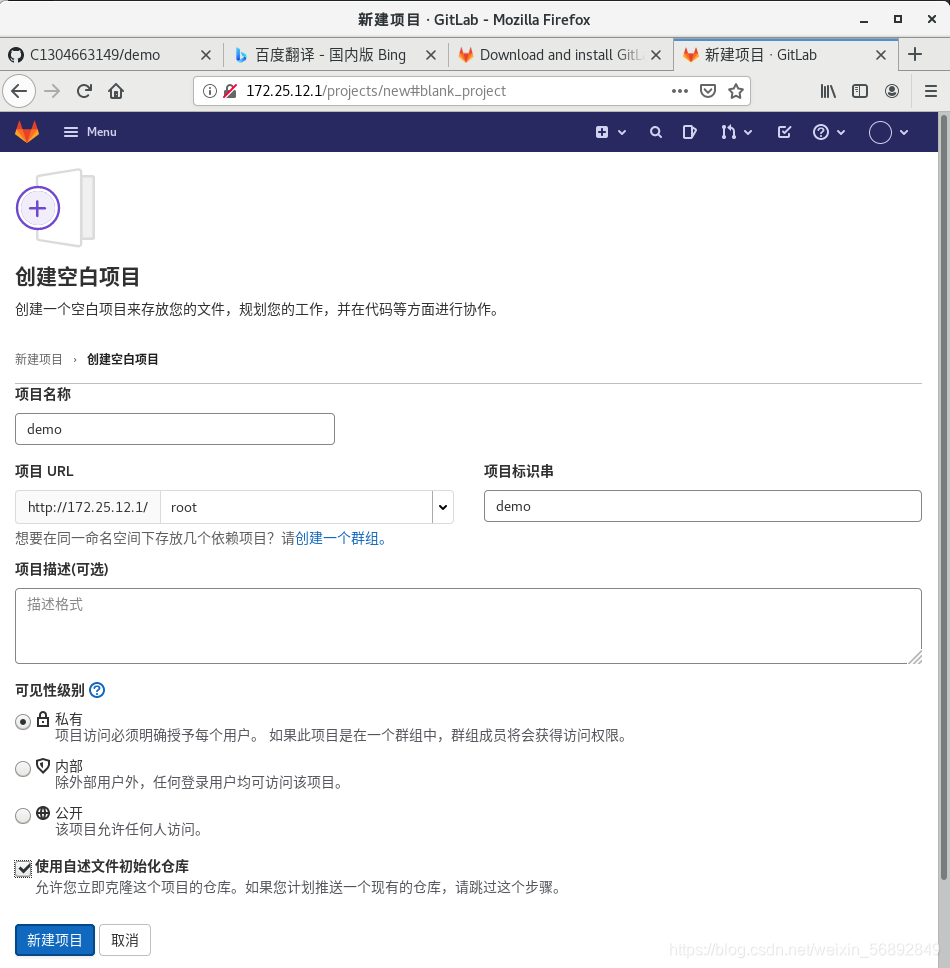
Task: Save page to Pocket
Action: (x=708, y=91)
